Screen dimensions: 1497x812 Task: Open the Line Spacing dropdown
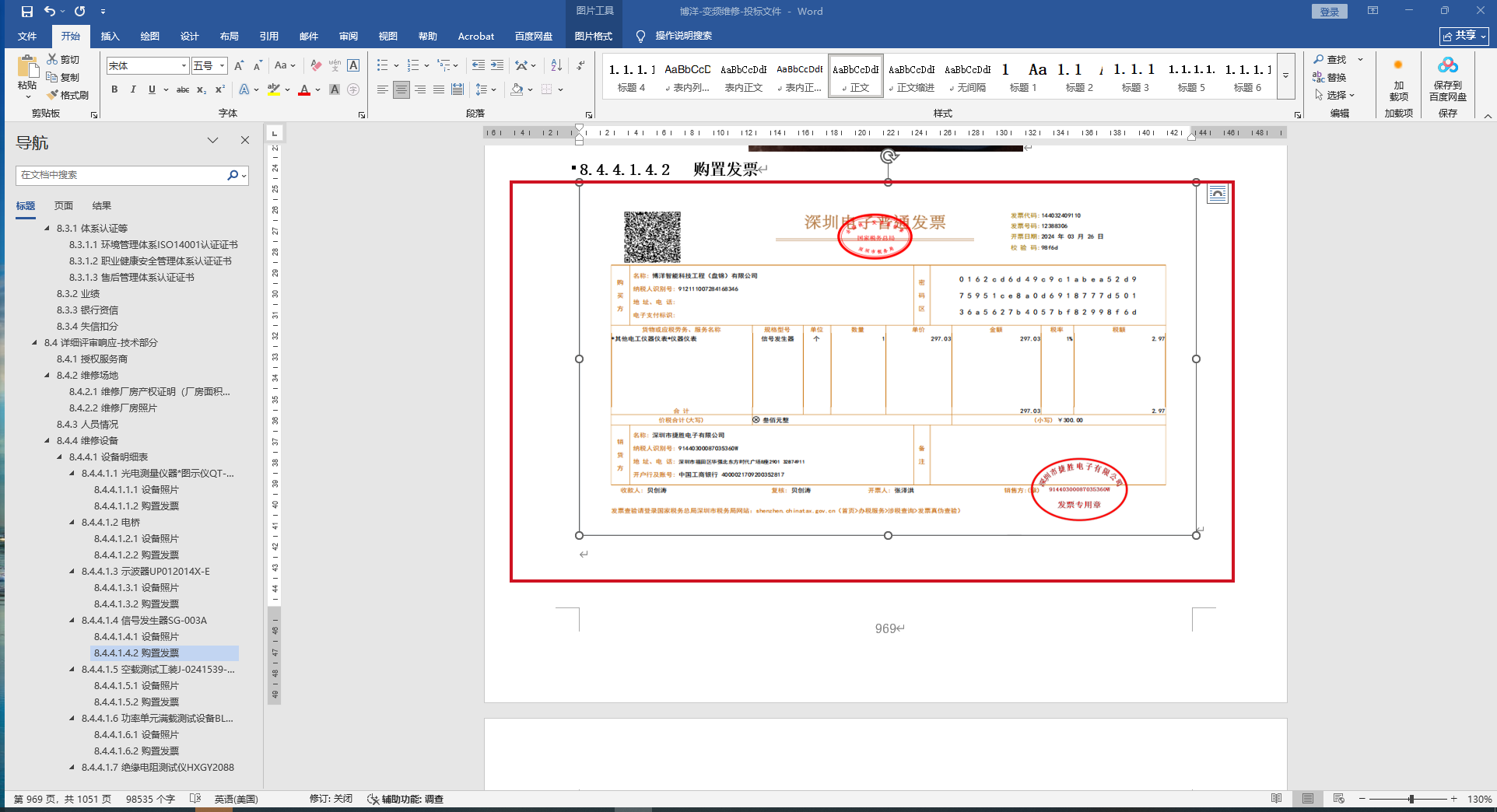point(486,89)
